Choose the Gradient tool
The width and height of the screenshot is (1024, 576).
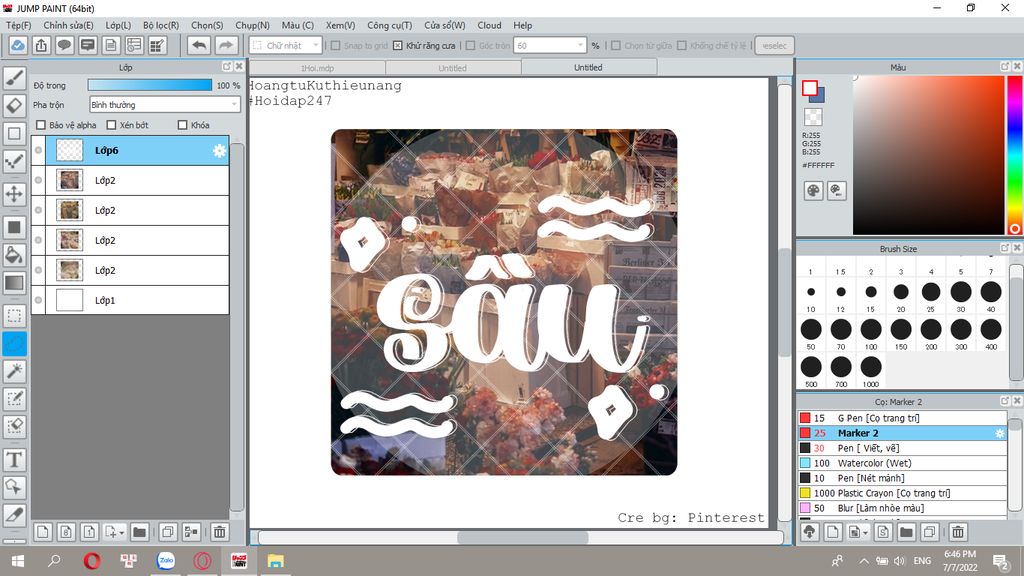click(x=14, y=283)
